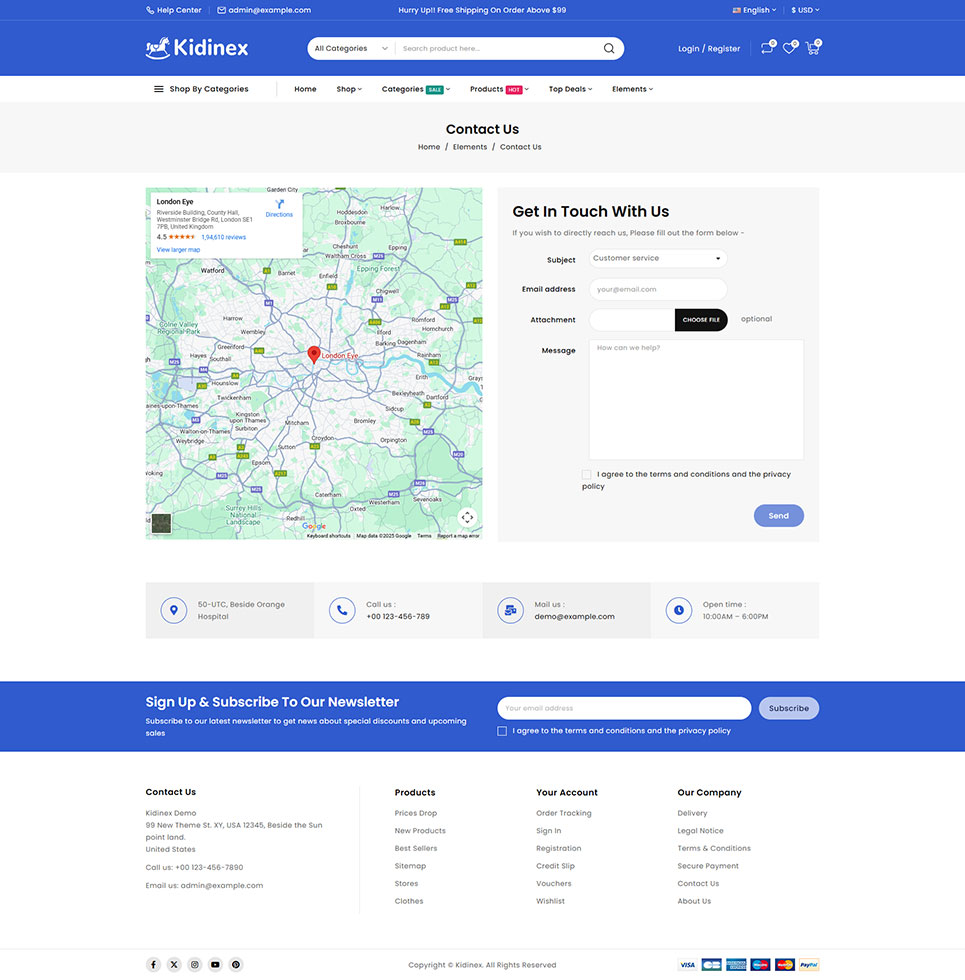Open View larger map link
The height and width of the screenshot is (980, 965).
tap(178, 249)
